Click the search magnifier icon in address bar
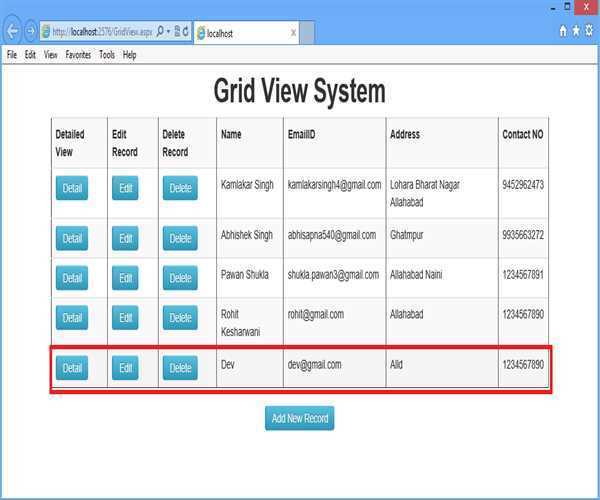 (160, 32)
